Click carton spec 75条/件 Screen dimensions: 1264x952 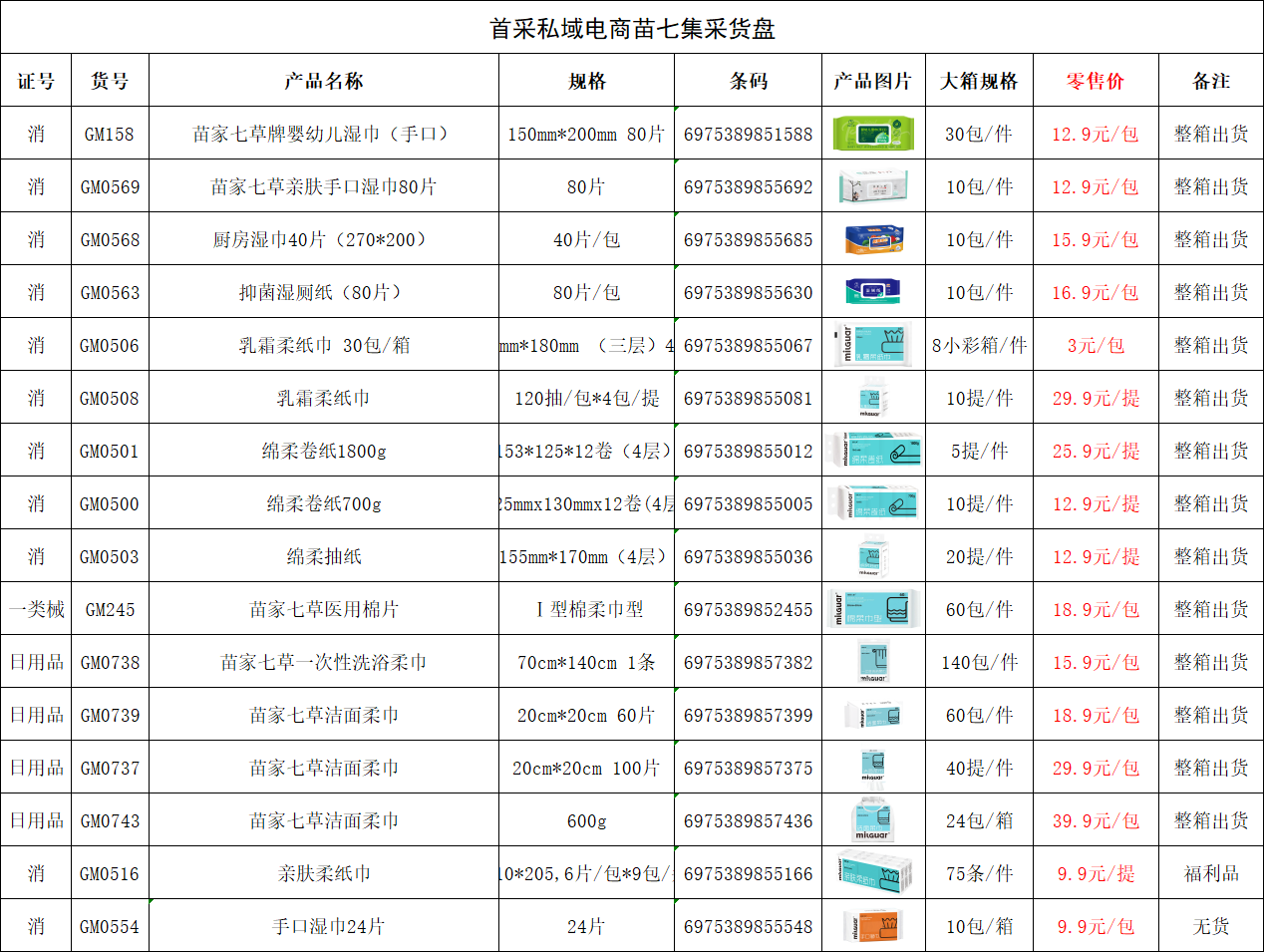[x=980, y=873]
